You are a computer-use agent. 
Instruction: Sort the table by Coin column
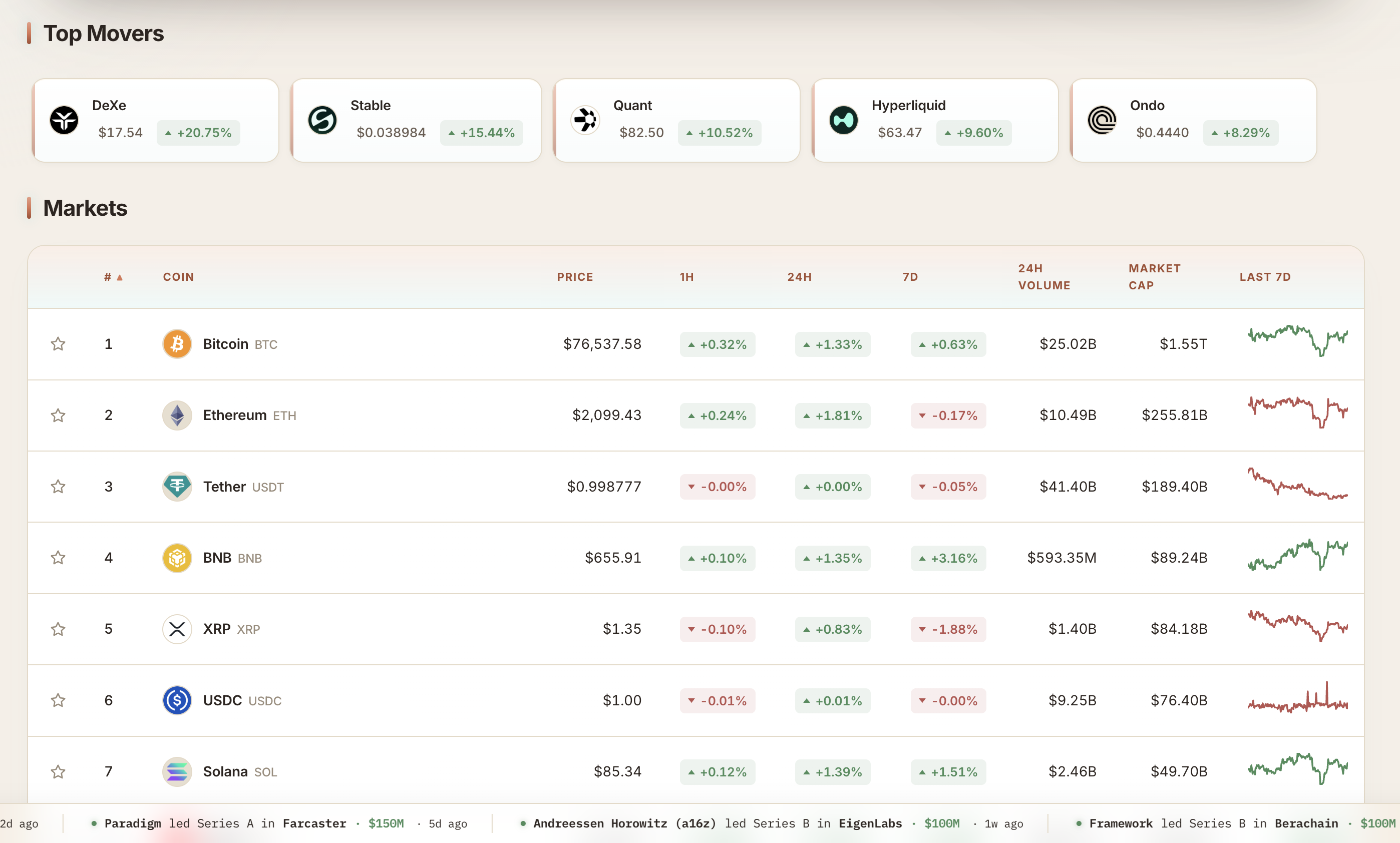178,277
